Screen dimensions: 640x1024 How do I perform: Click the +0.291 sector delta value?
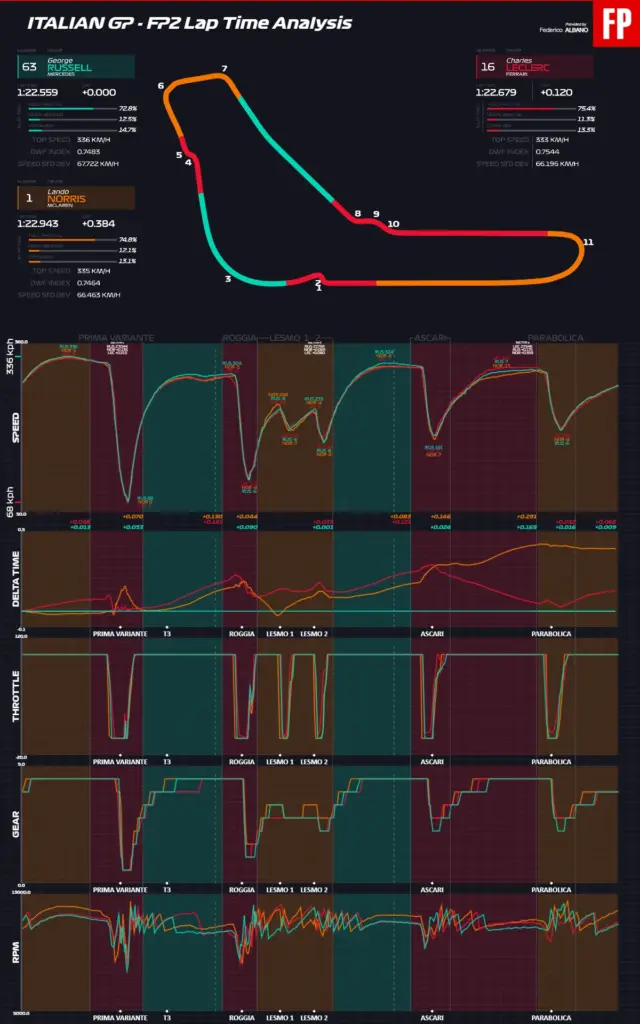point(526,517)
